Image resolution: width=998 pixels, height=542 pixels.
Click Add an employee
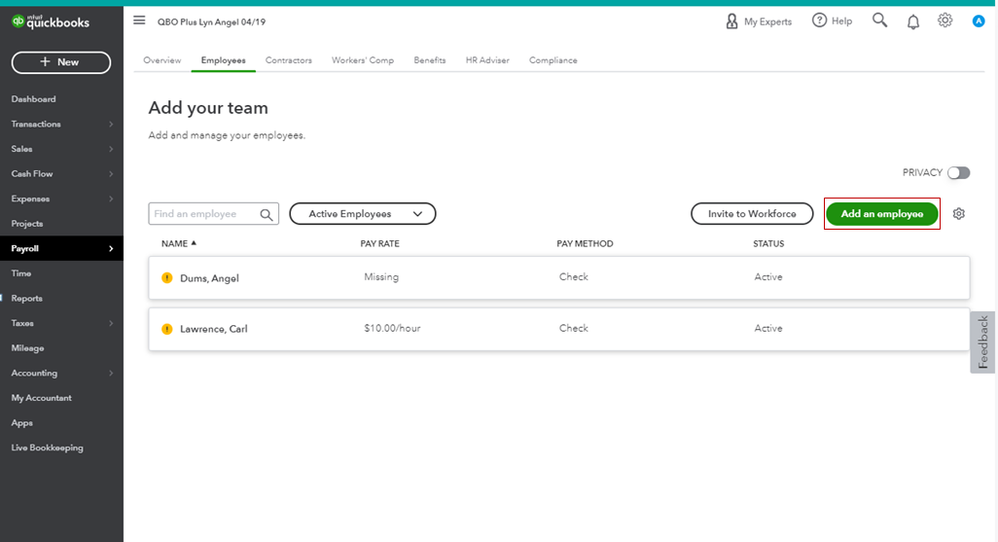[882, 214]
